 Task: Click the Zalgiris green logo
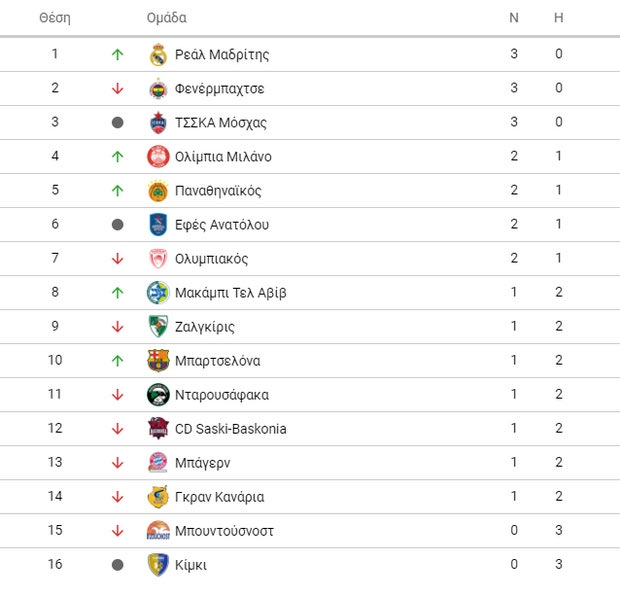tap(158, 327)
